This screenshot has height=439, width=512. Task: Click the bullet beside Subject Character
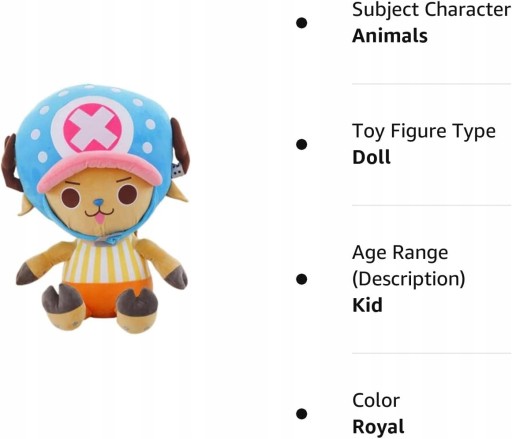pyautogui.click(x=302, y=23)
